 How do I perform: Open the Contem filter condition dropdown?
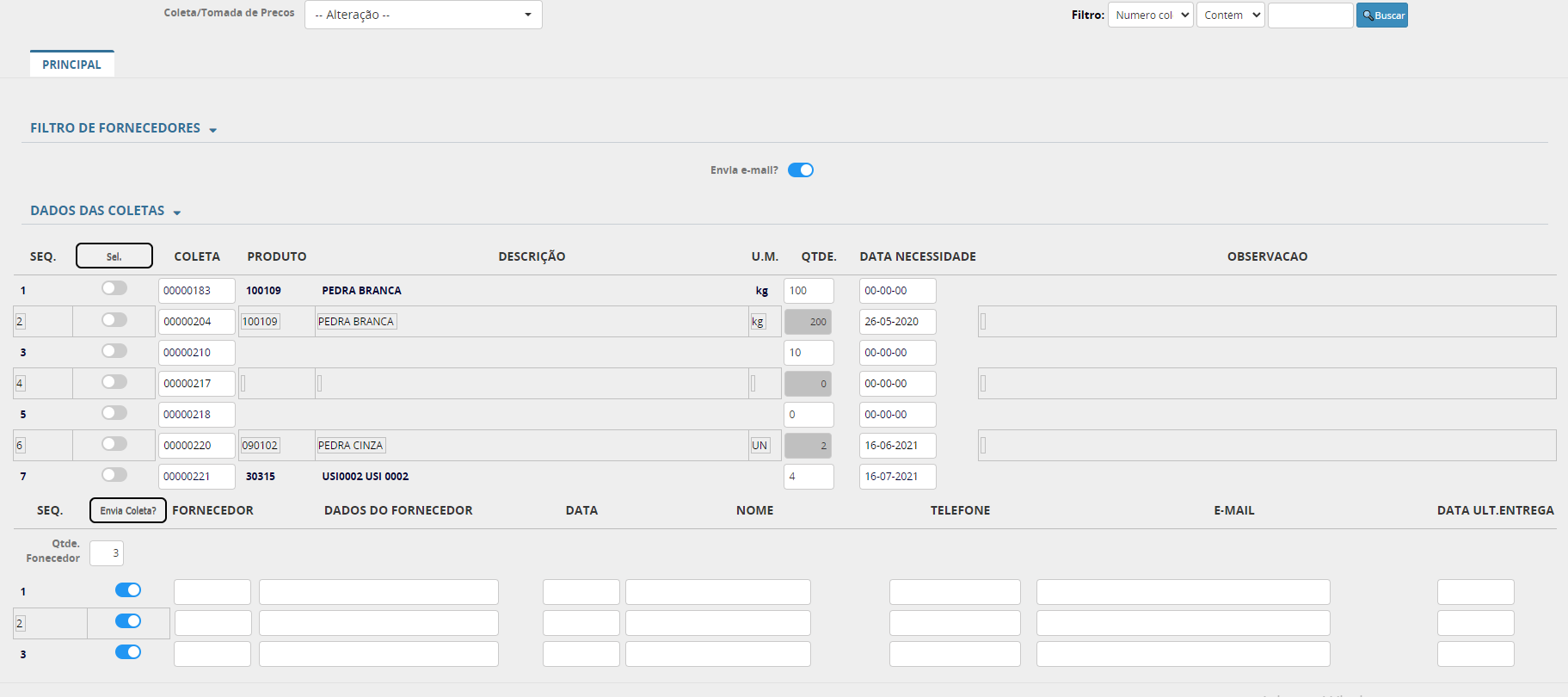coord(1230,15)
